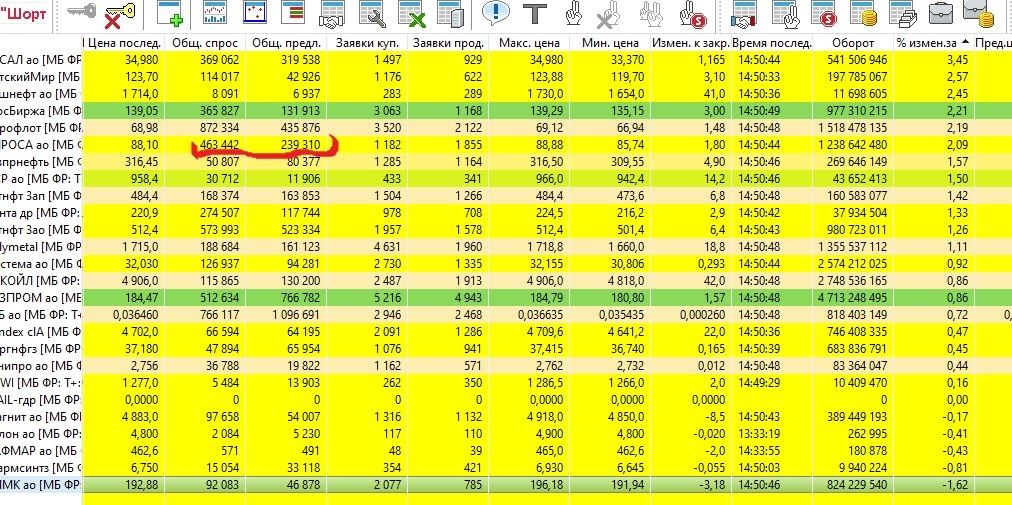Open the table with red stop sign icon
1012x505 pixels.
pyautogui.click(x=824, y=14)
